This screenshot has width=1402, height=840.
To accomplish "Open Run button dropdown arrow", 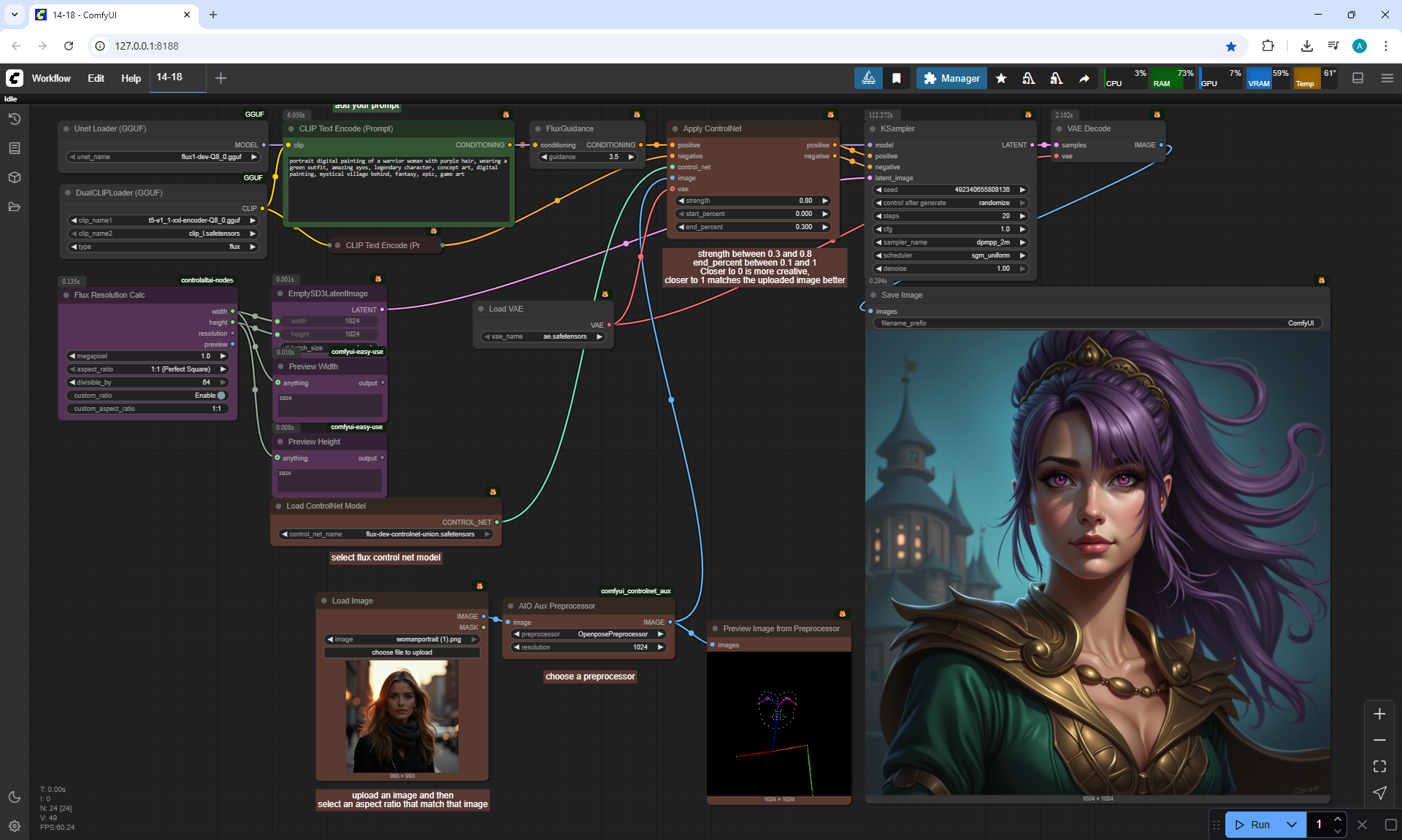I will [x=1291, y=825].
